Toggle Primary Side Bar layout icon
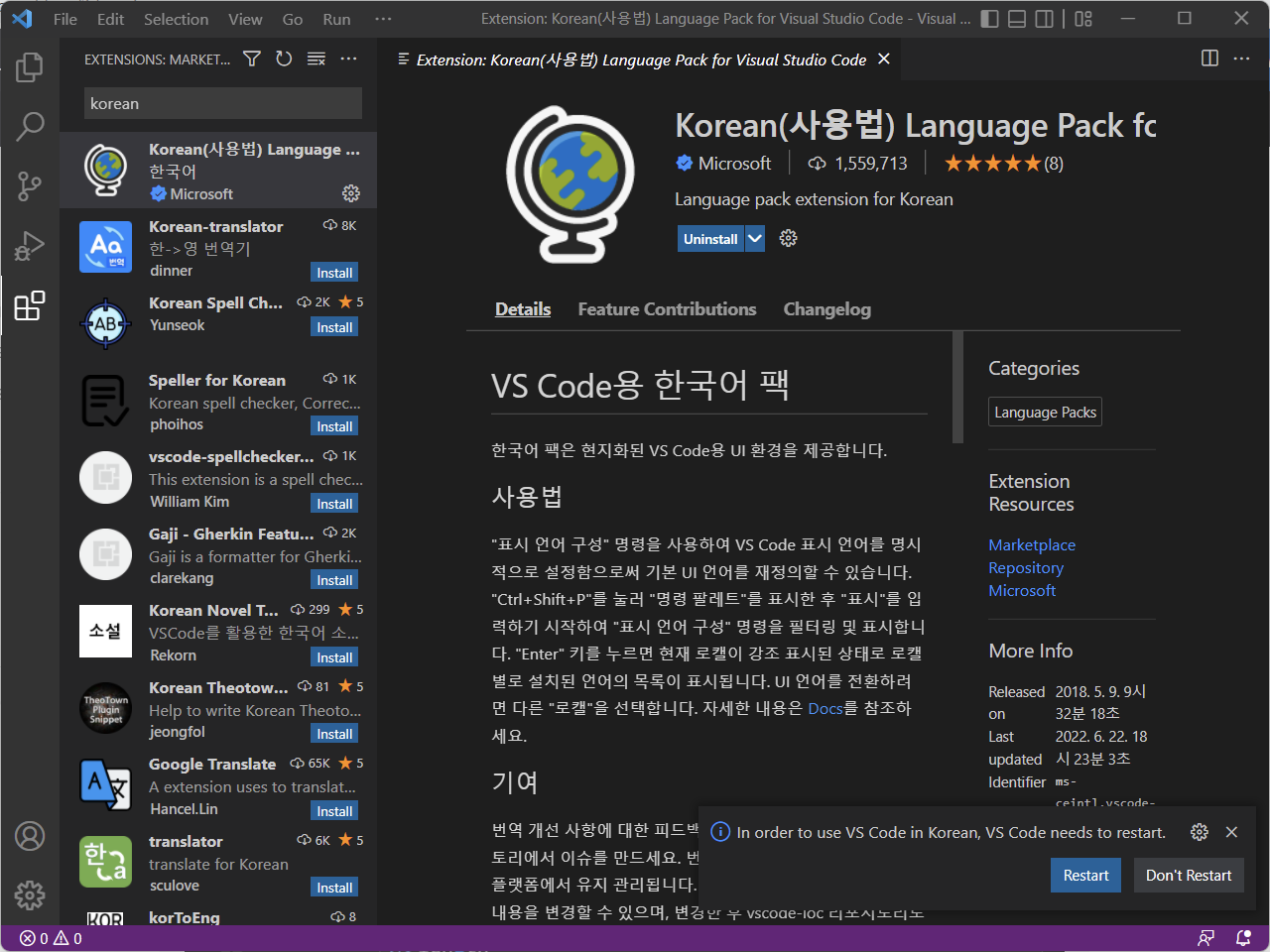 pyautogui.click(x=989, y=19)
